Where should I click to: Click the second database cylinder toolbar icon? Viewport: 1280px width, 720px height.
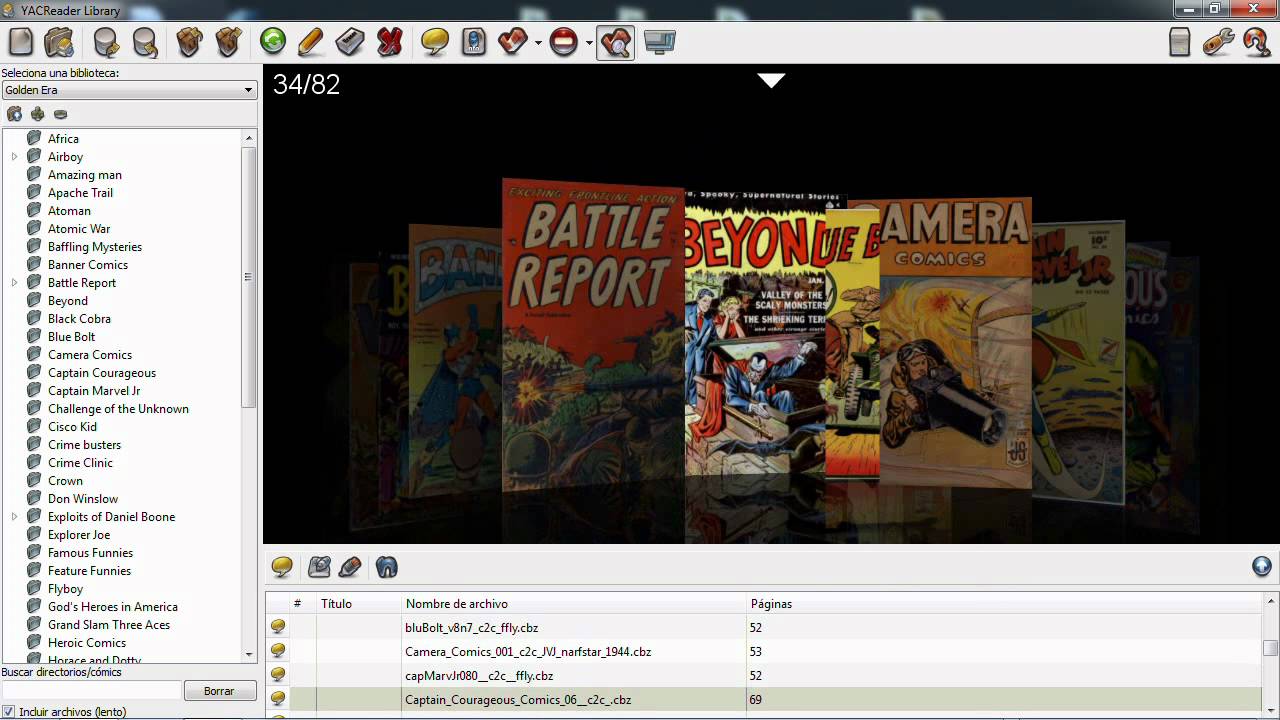point(145,42)
